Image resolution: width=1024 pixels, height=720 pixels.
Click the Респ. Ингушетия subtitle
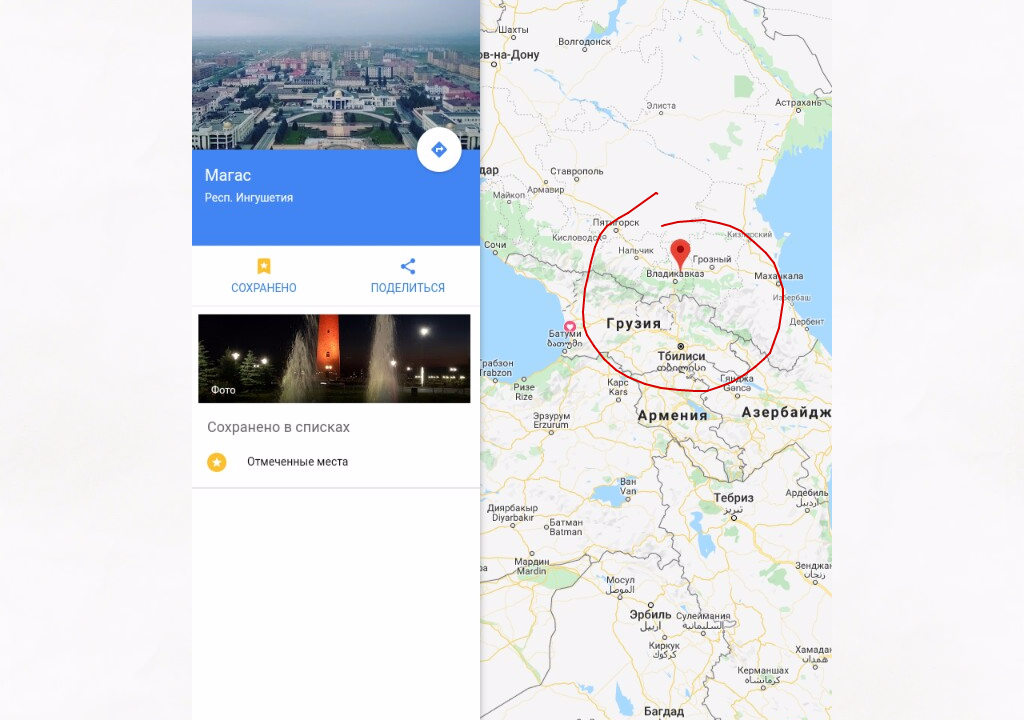point(249,197)
